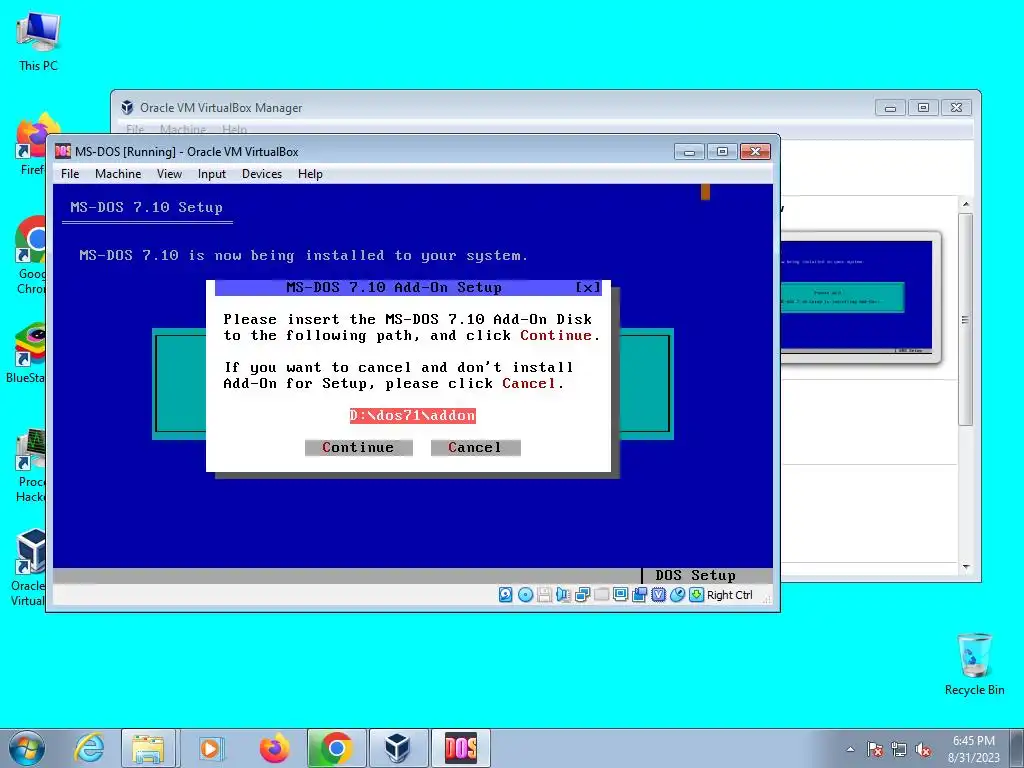Launch Firefox from the taskbar
1024x768 pixels.
point(274,748)
